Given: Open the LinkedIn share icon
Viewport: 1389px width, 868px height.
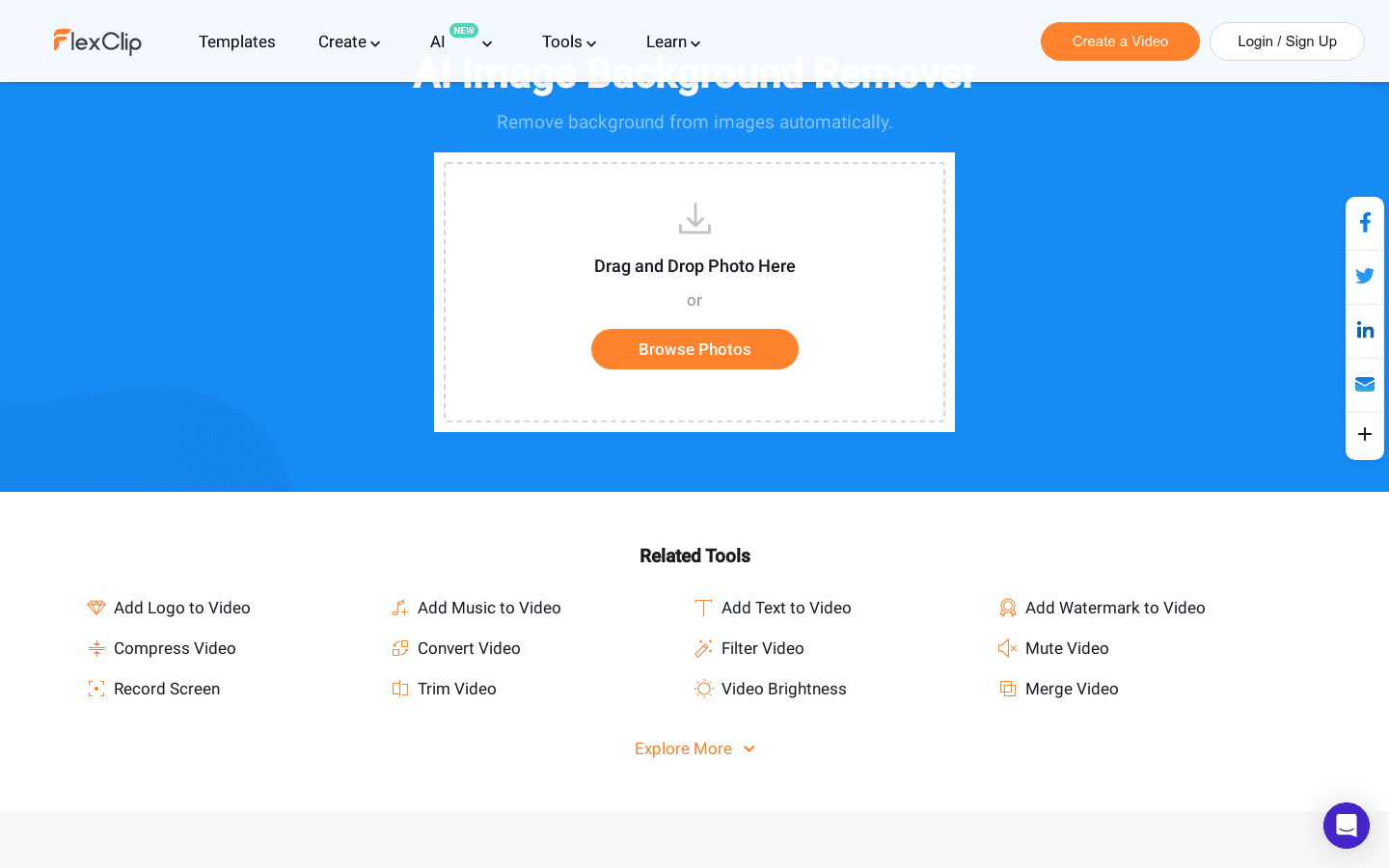Looking at the screenshot, I should pyautogui.click(x=1365, y=330).
